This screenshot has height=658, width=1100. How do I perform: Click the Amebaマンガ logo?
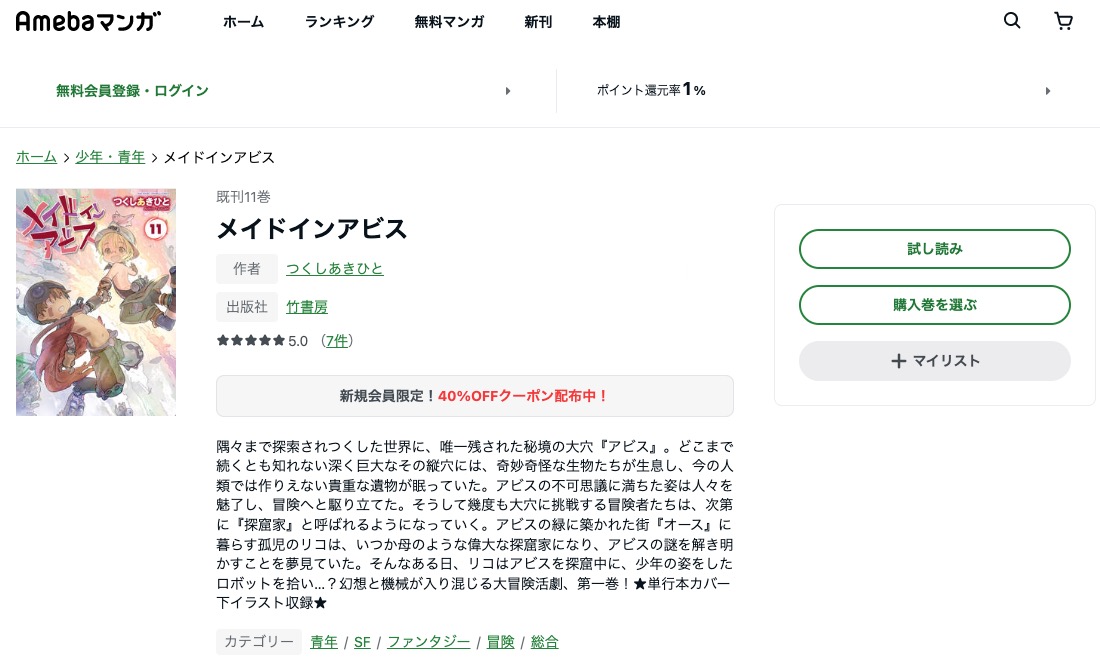tap(88, 21)
